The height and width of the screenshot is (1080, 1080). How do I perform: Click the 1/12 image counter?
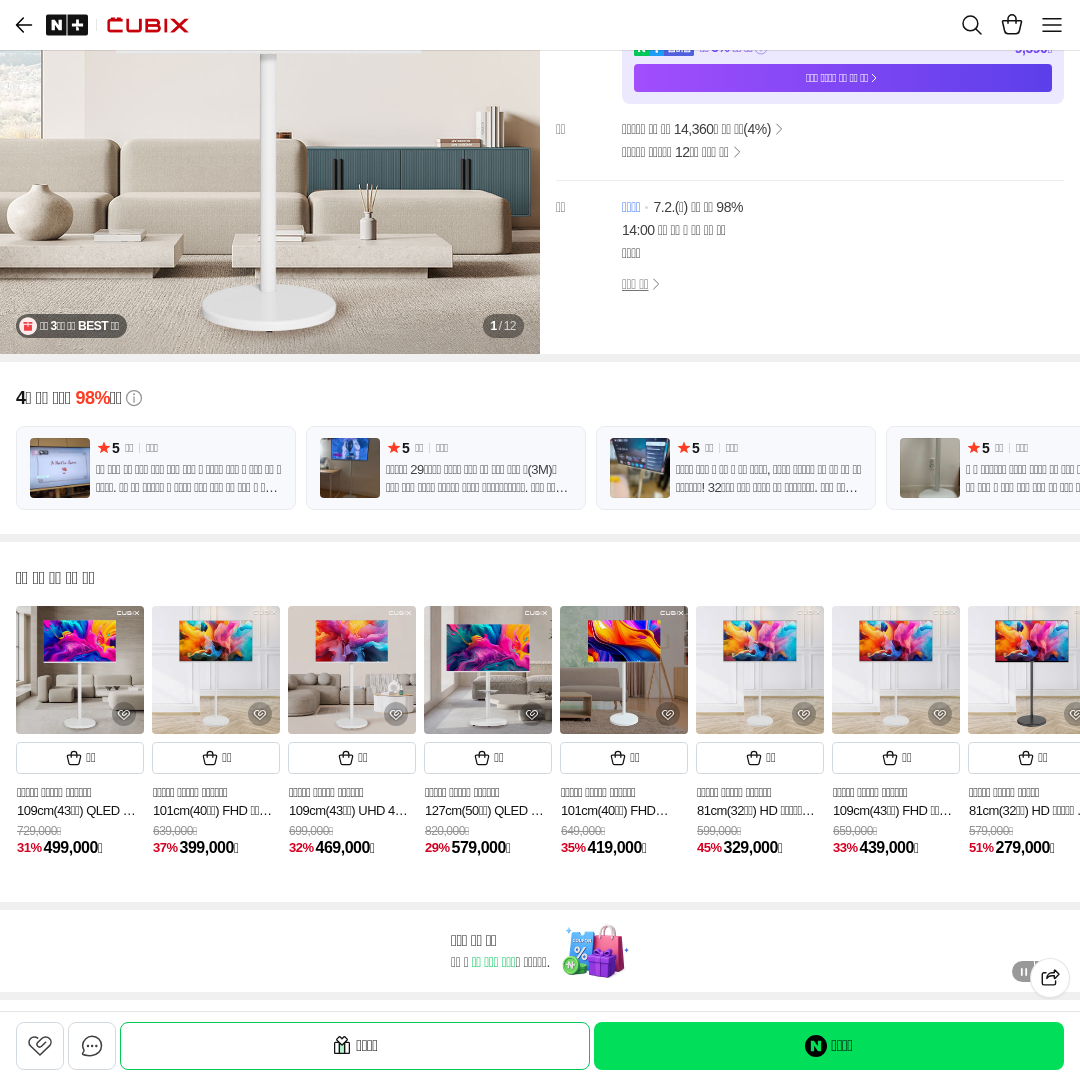coord(503,326)
